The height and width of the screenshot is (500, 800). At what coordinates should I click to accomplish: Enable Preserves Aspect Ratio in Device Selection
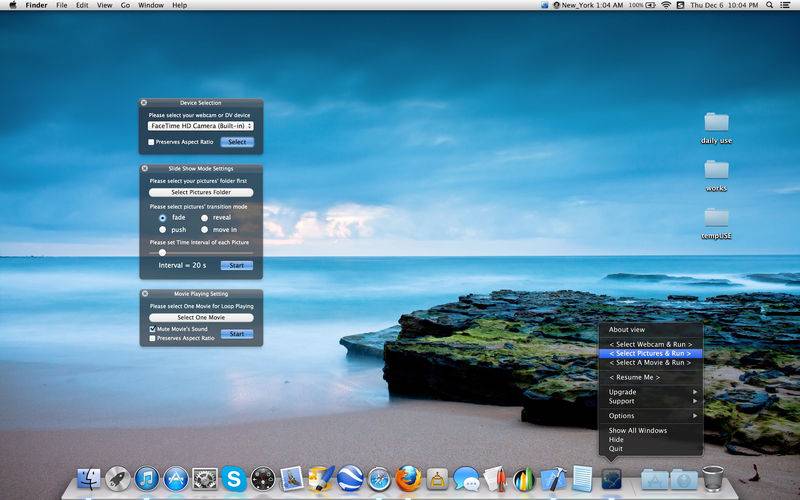point(152,142)
